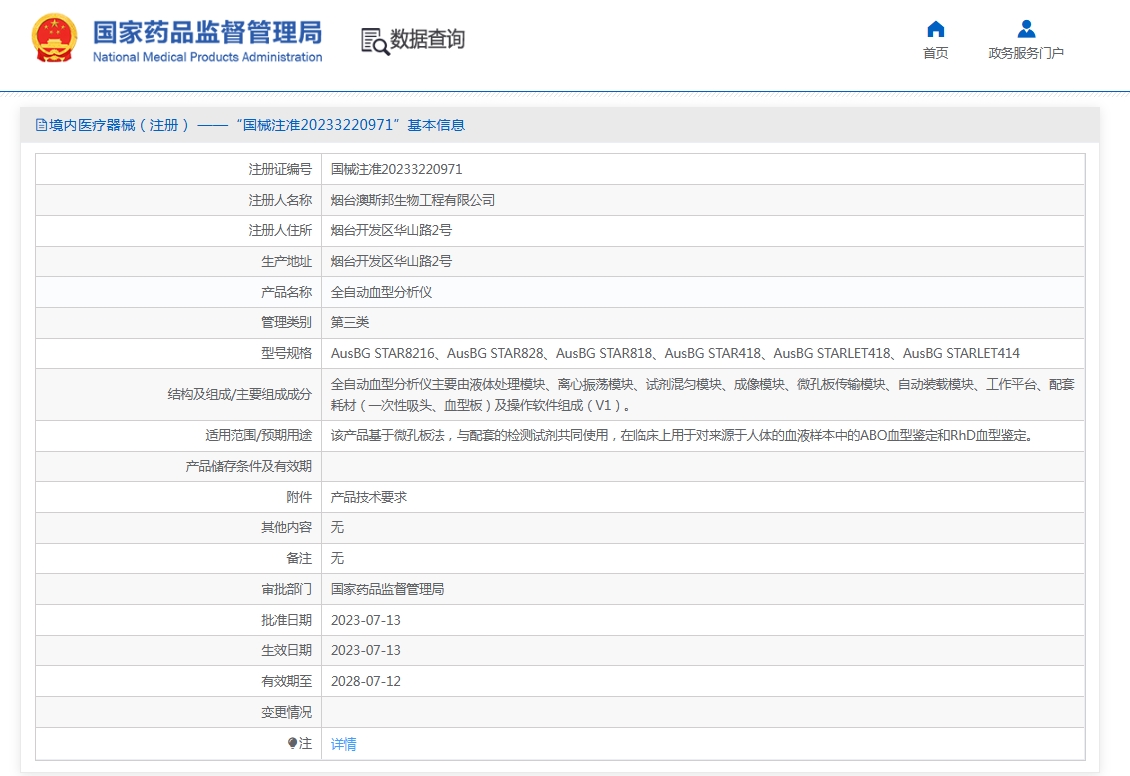Click the 注册证编号 row label
1130x776 pixels.
[x=280, y=169]
